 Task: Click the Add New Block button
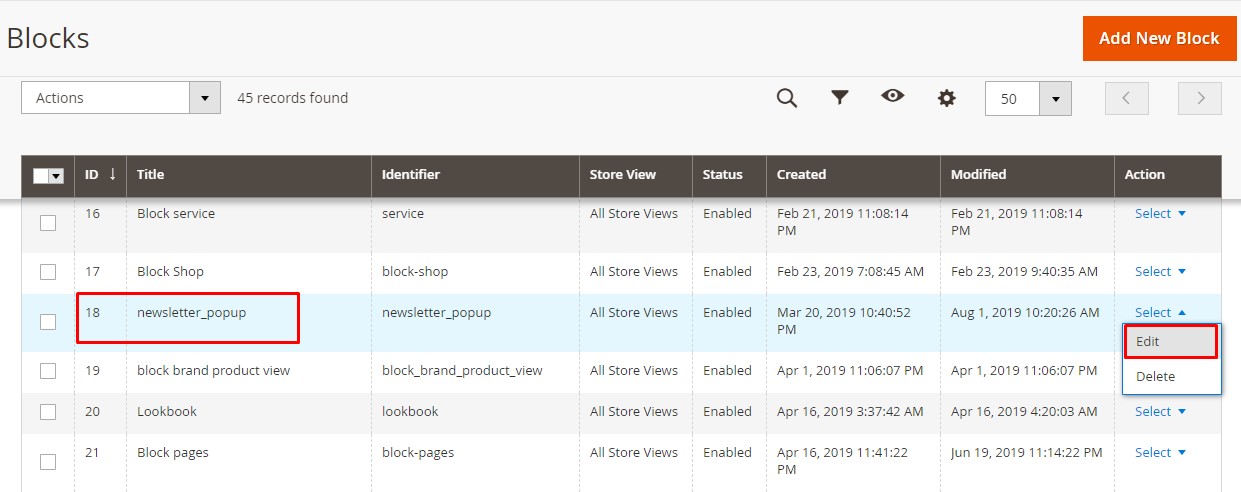[1159, 38]
